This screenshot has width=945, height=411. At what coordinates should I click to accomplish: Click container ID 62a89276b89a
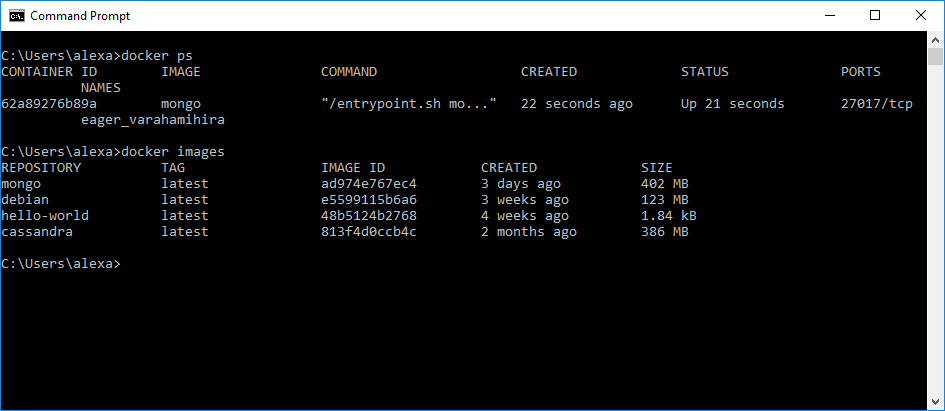[x=49, y=104]
